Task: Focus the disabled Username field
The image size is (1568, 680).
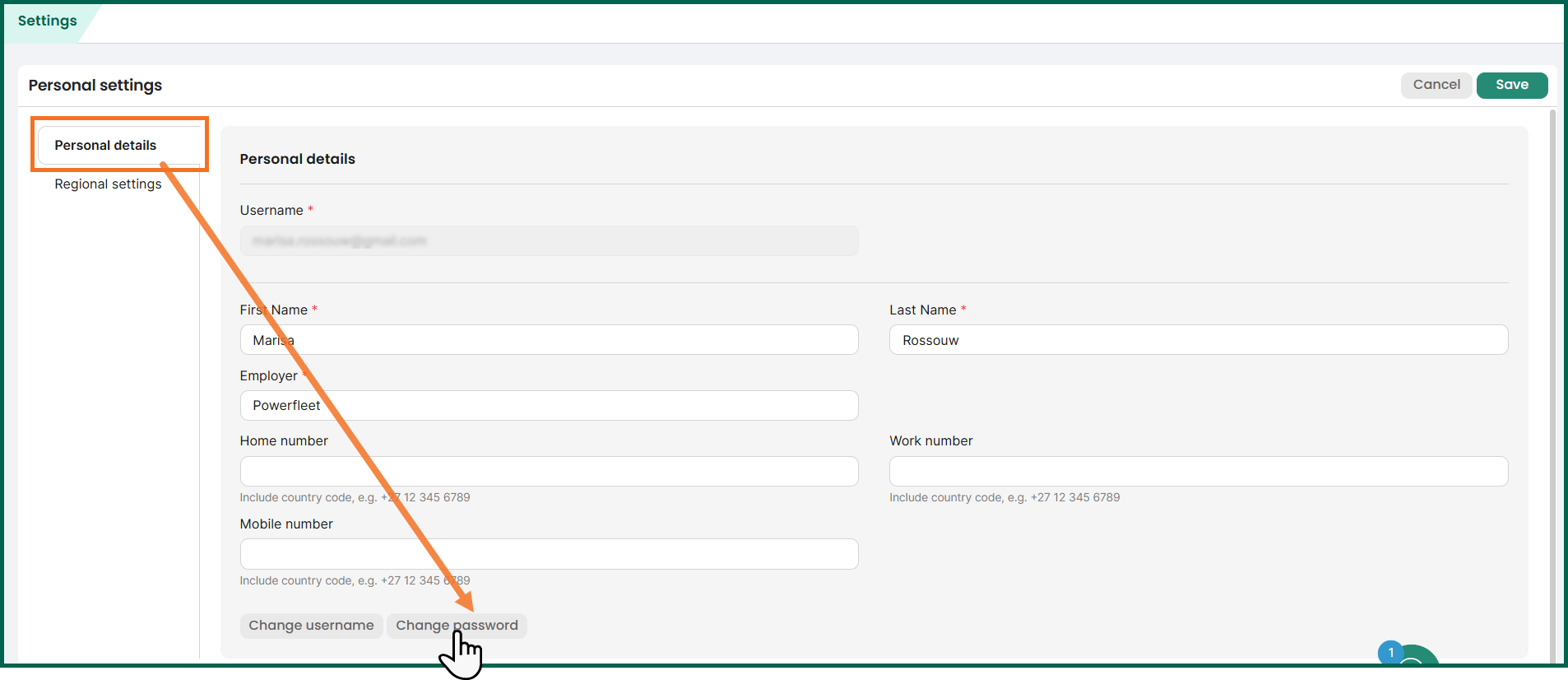Action: click(549, 241)
